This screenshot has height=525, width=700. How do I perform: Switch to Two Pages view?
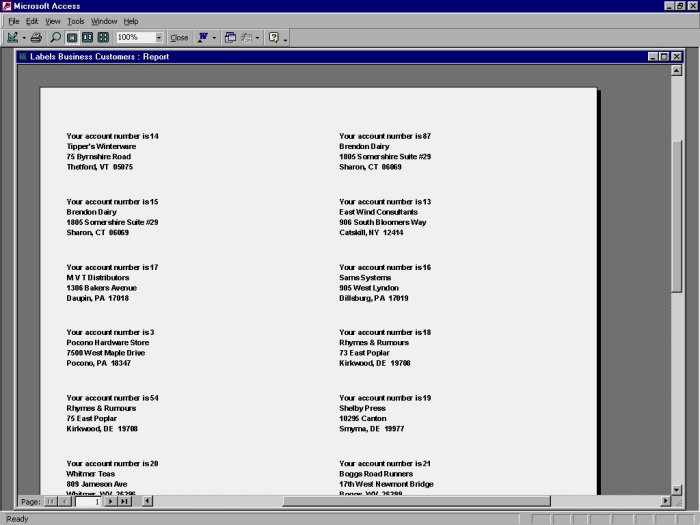(87, 37)
